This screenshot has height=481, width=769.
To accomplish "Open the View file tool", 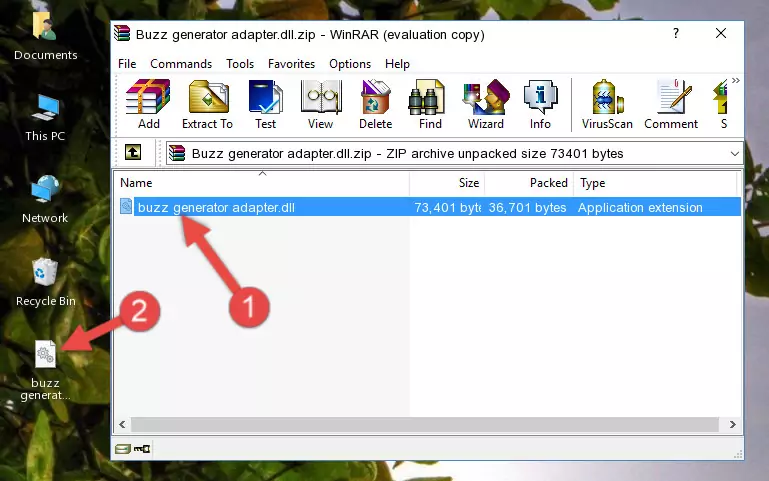I will click(321, 104).
